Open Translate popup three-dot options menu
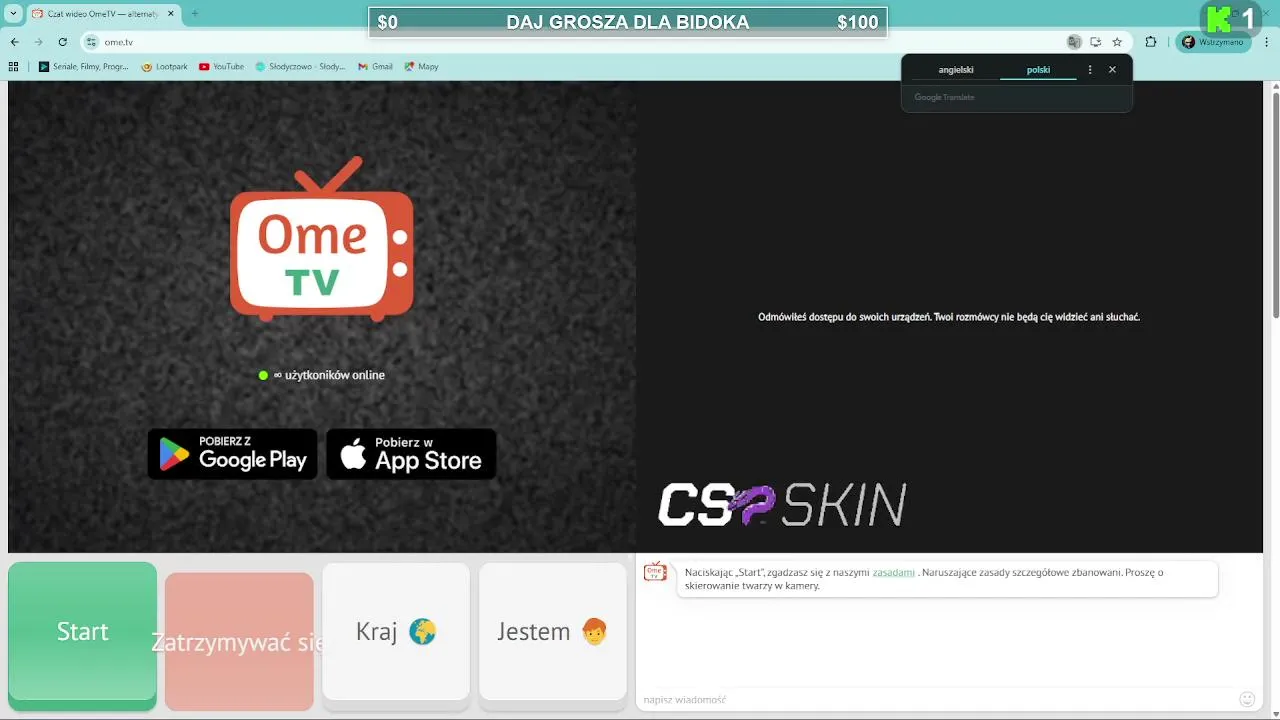 coord(1090,70)
